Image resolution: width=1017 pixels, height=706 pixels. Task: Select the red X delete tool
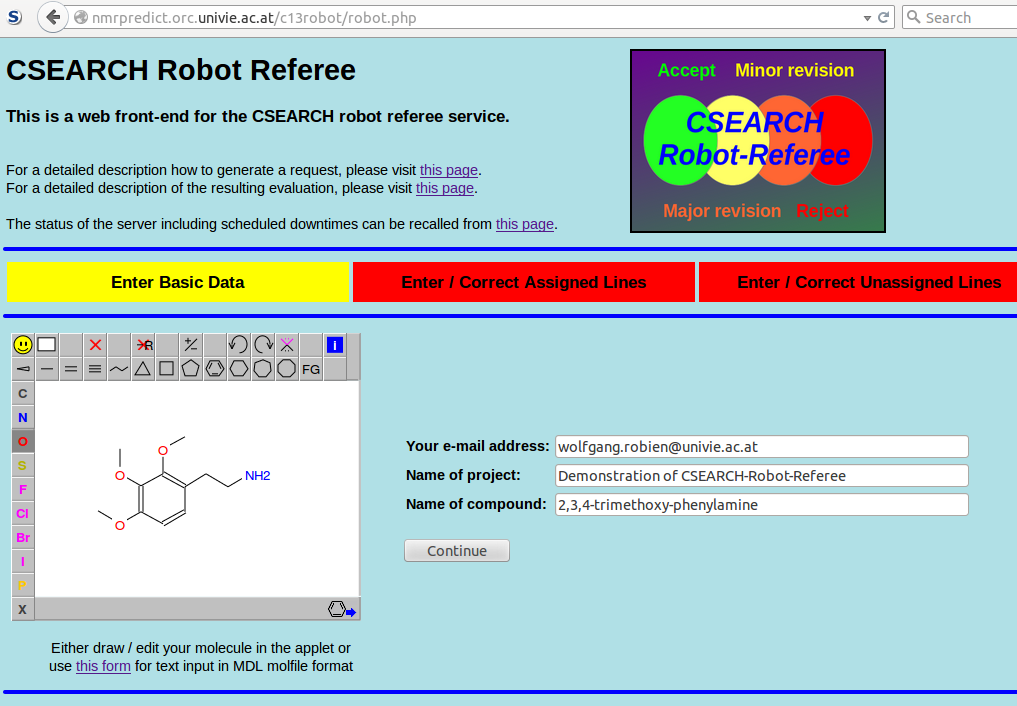click(x=95, y=345)
